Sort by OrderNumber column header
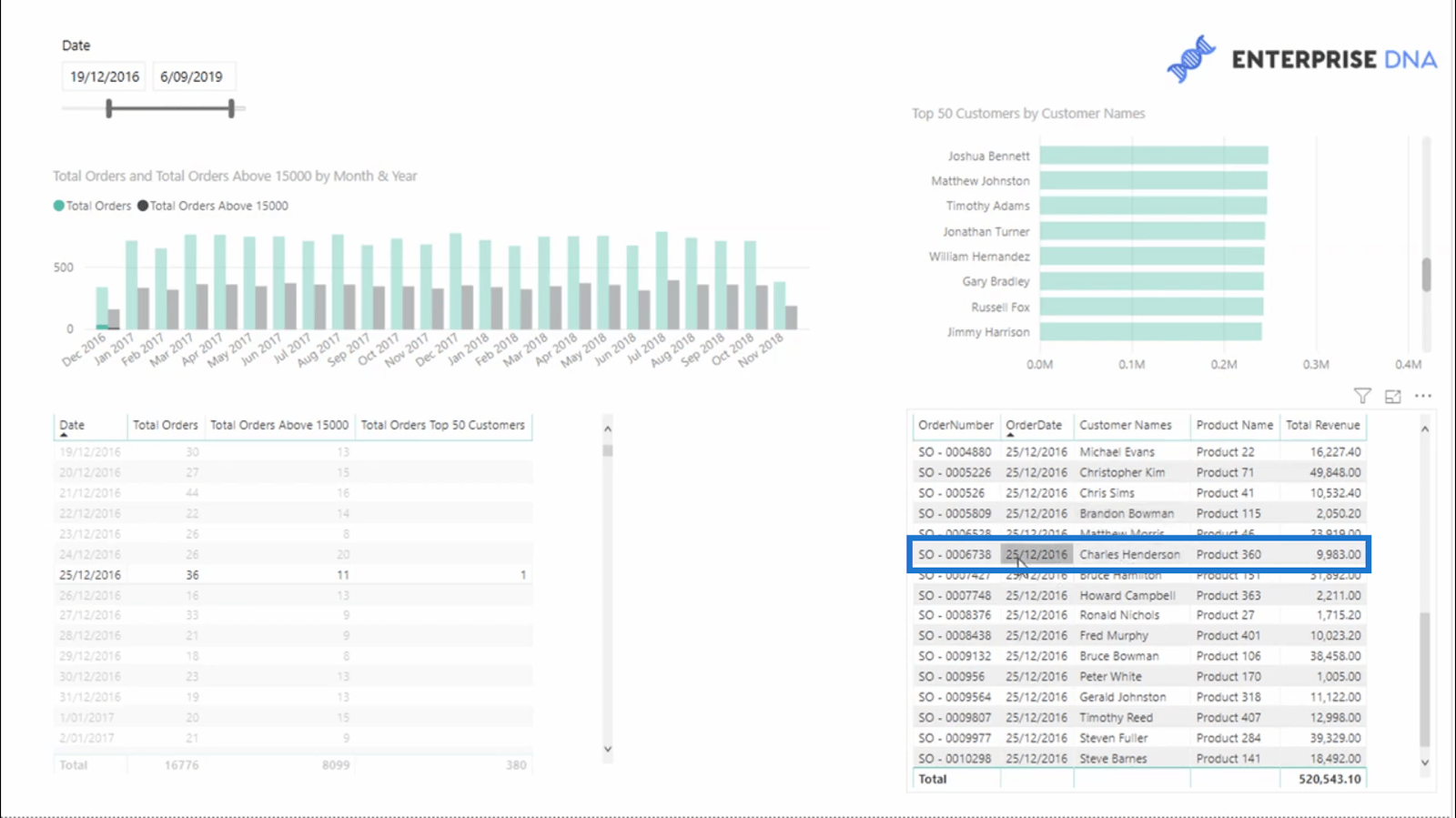1456x818 pixels. (x=955, y=425)
